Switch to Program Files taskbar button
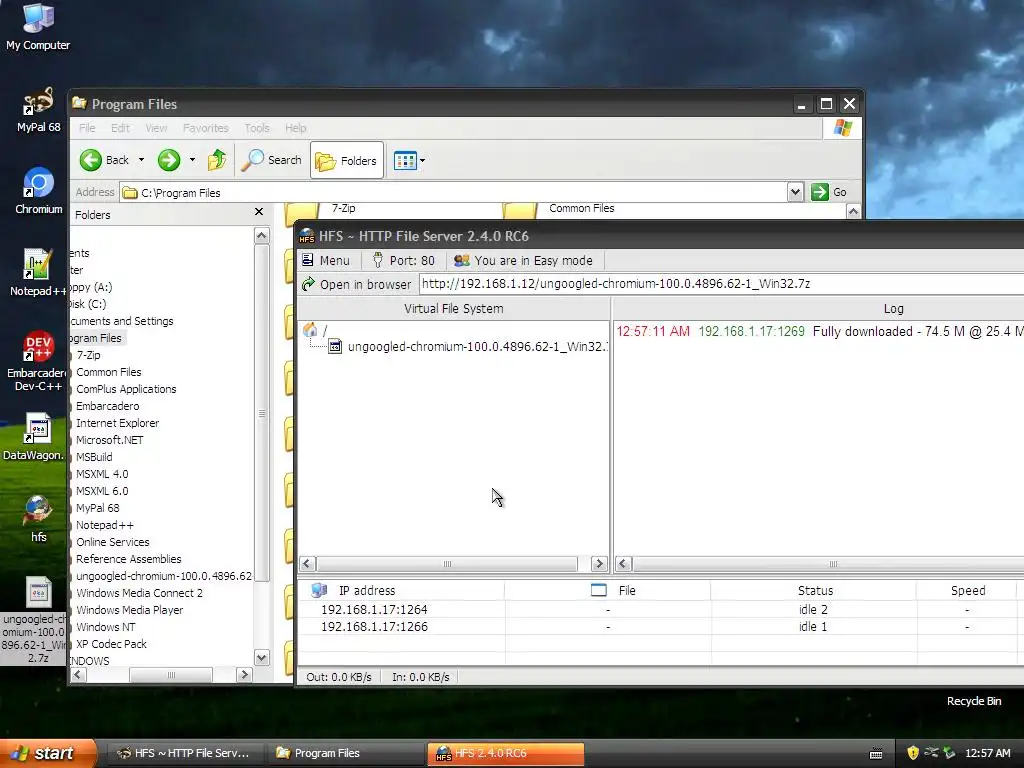This screenshot has height=768, width=1024. 345,753
